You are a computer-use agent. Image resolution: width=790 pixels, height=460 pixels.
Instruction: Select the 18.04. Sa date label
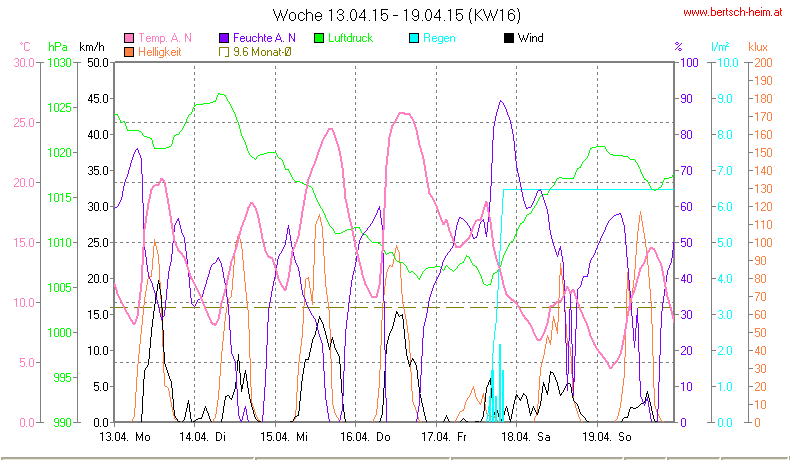coord(528,437)
